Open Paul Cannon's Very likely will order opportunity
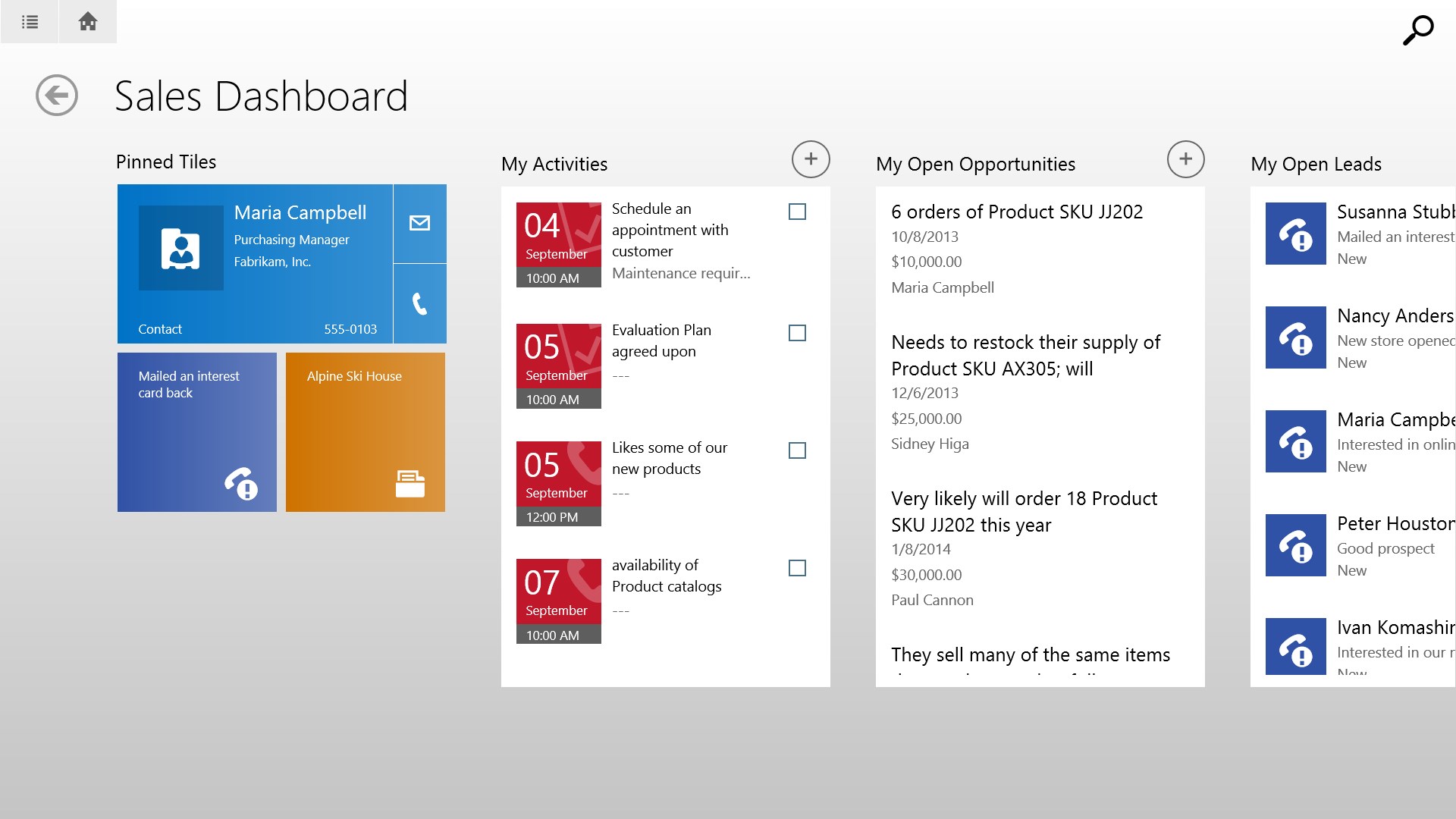This screenshot has width=1456, height=819. pos(1024,511)
